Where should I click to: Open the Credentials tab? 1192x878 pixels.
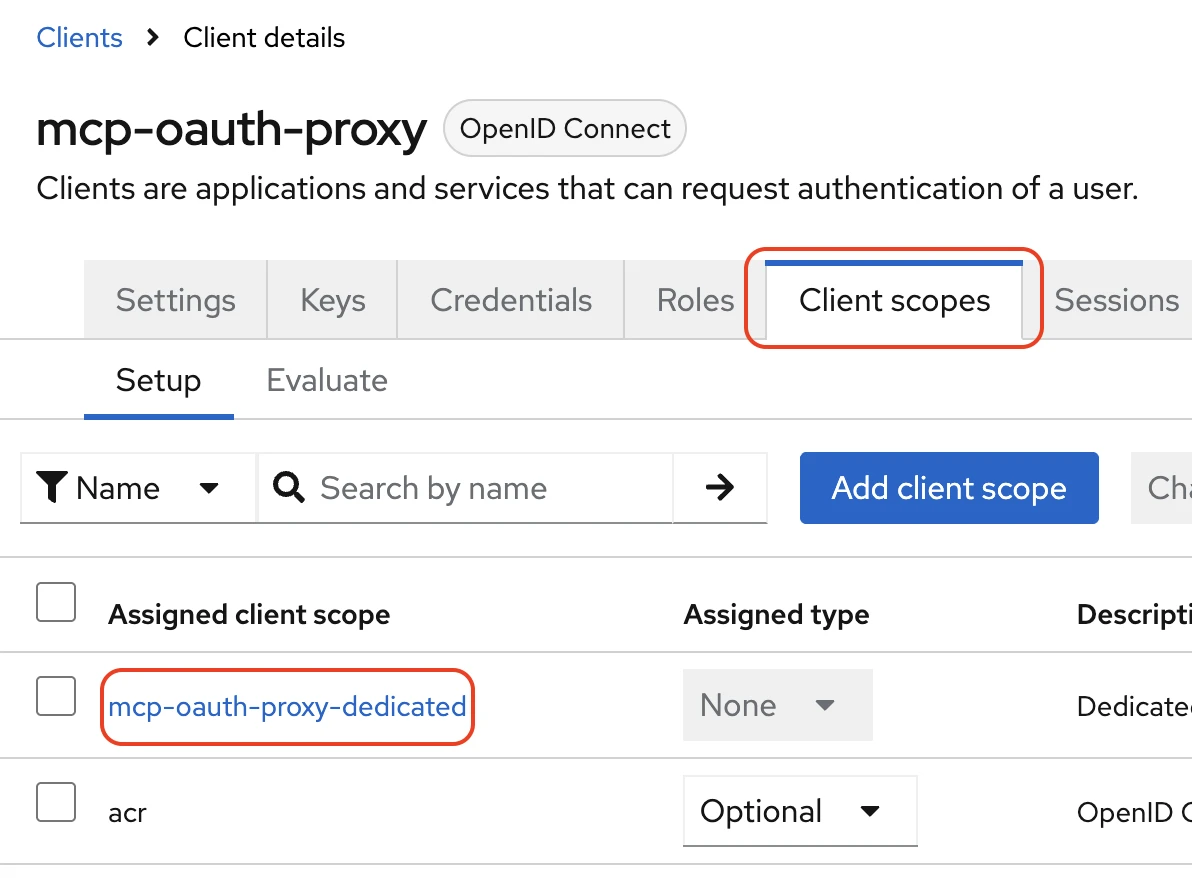pyautogui.click(x=511, y=300)
